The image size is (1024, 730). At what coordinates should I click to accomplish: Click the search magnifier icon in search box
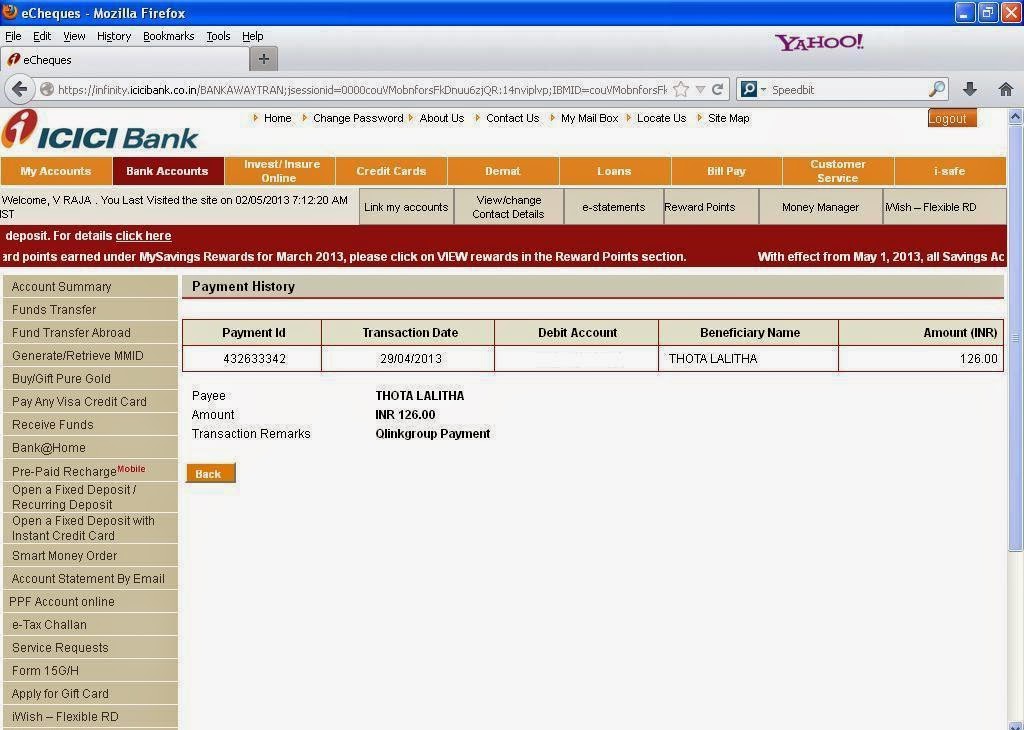tap(937, 89)
